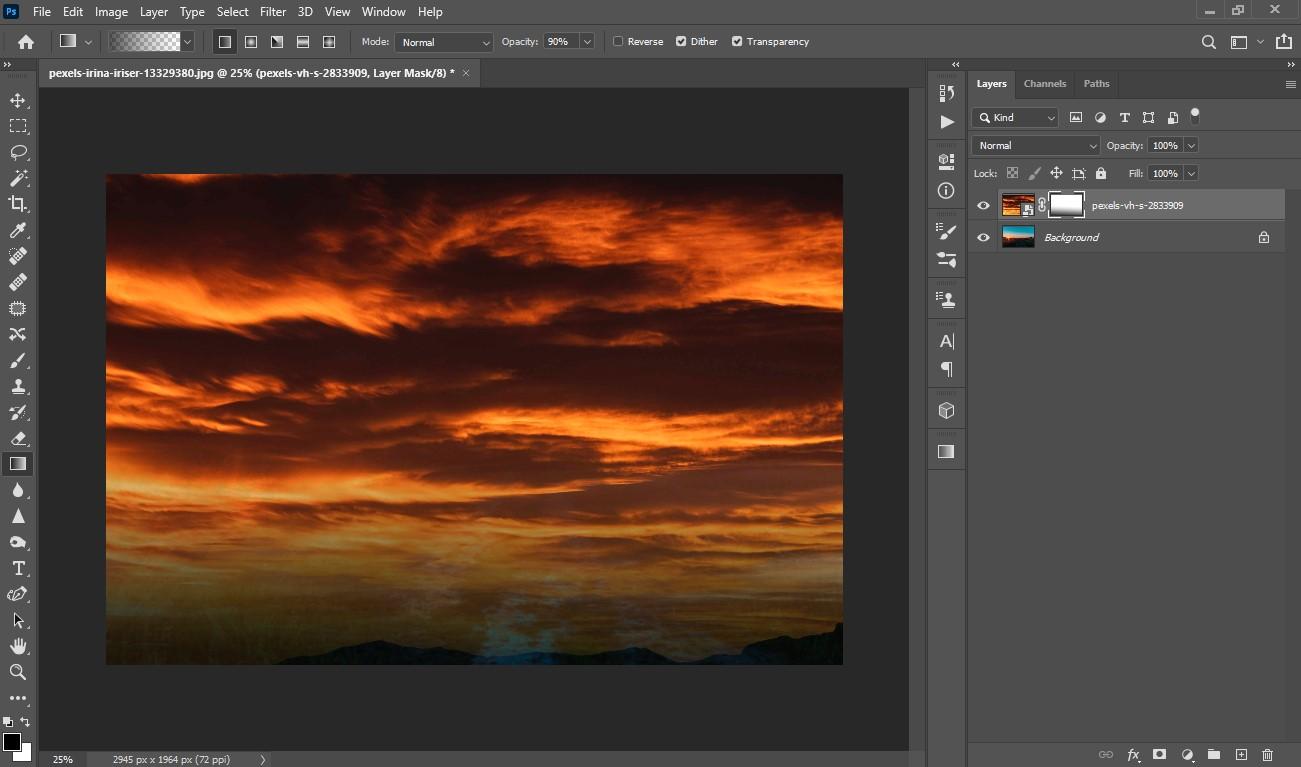Delete layer using trash icon
The height and width of the screenshot is (767, 1301).
click(1267, 755)
